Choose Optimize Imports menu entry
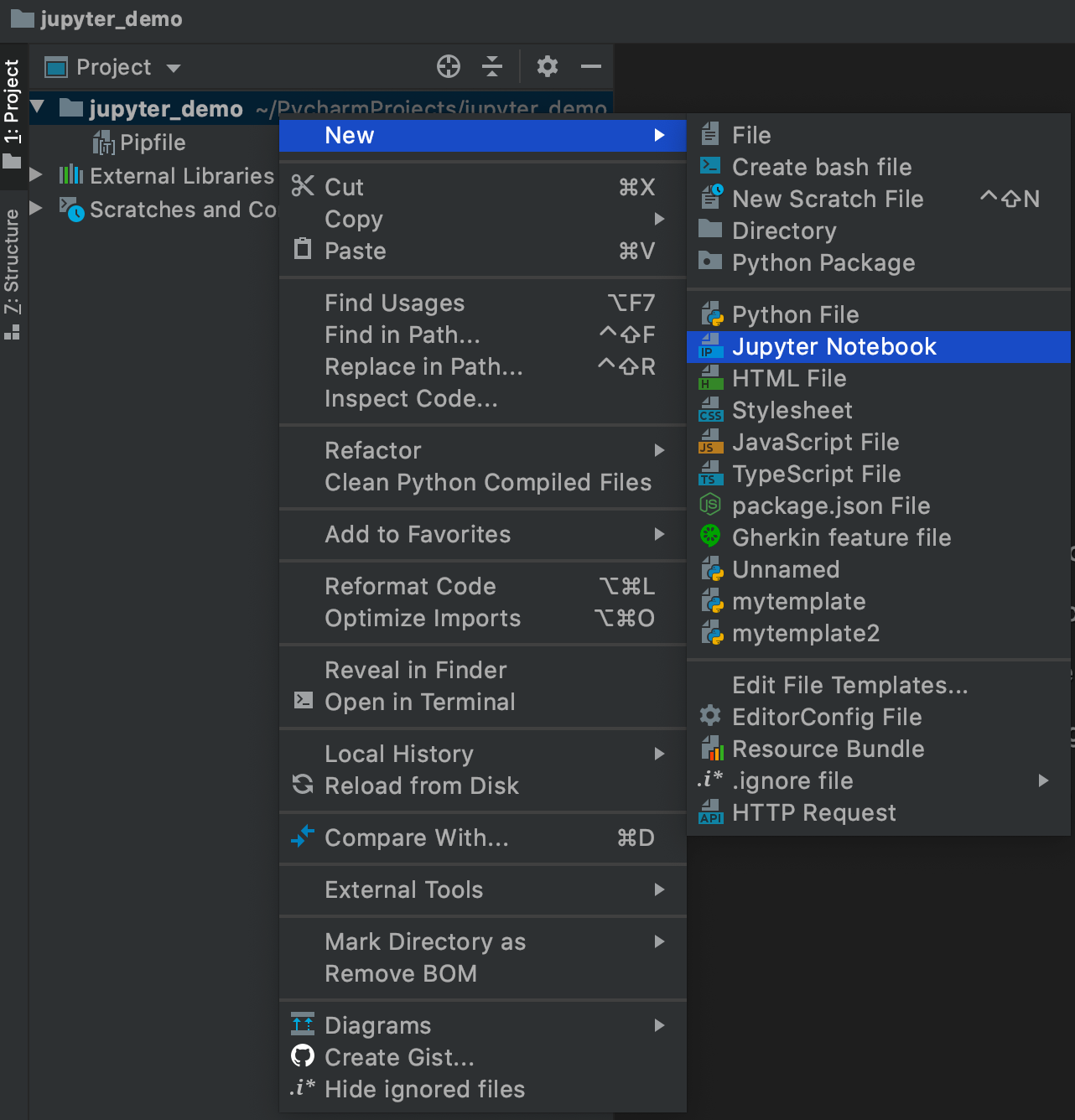The image size is (1075, 1120). coord(483,618)
